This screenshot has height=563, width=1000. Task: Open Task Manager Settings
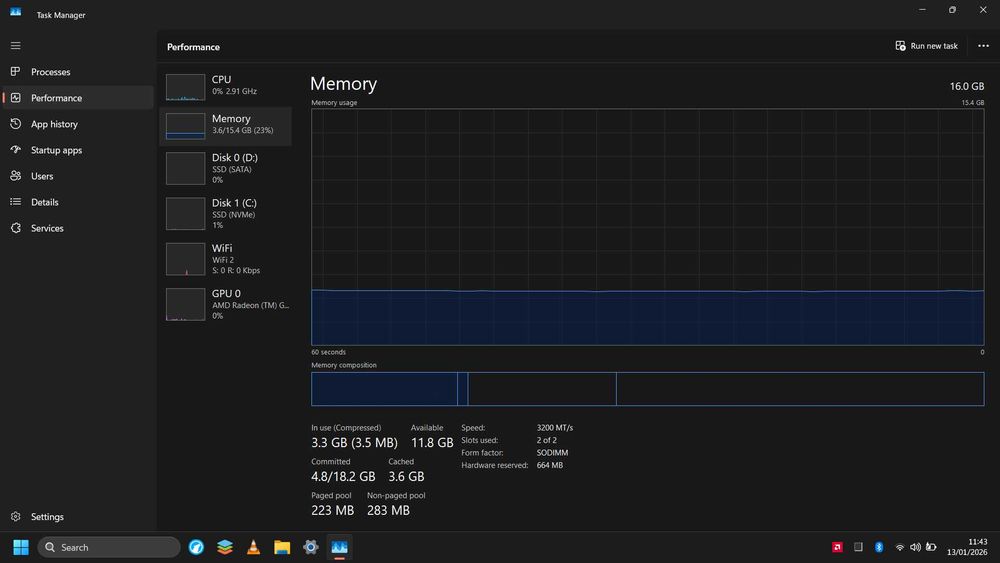[x=78, y=516]
